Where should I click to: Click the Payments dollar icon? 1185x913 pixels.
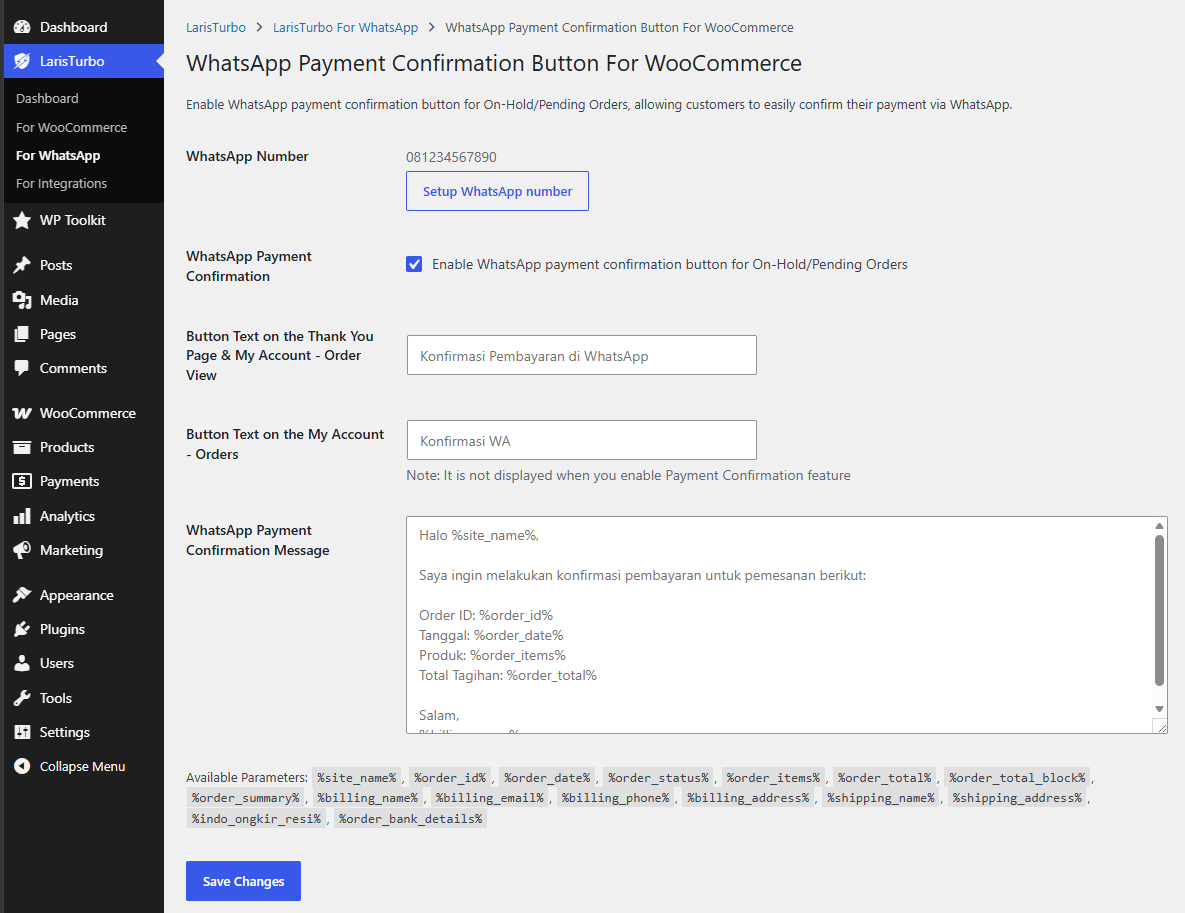[22, 481]
